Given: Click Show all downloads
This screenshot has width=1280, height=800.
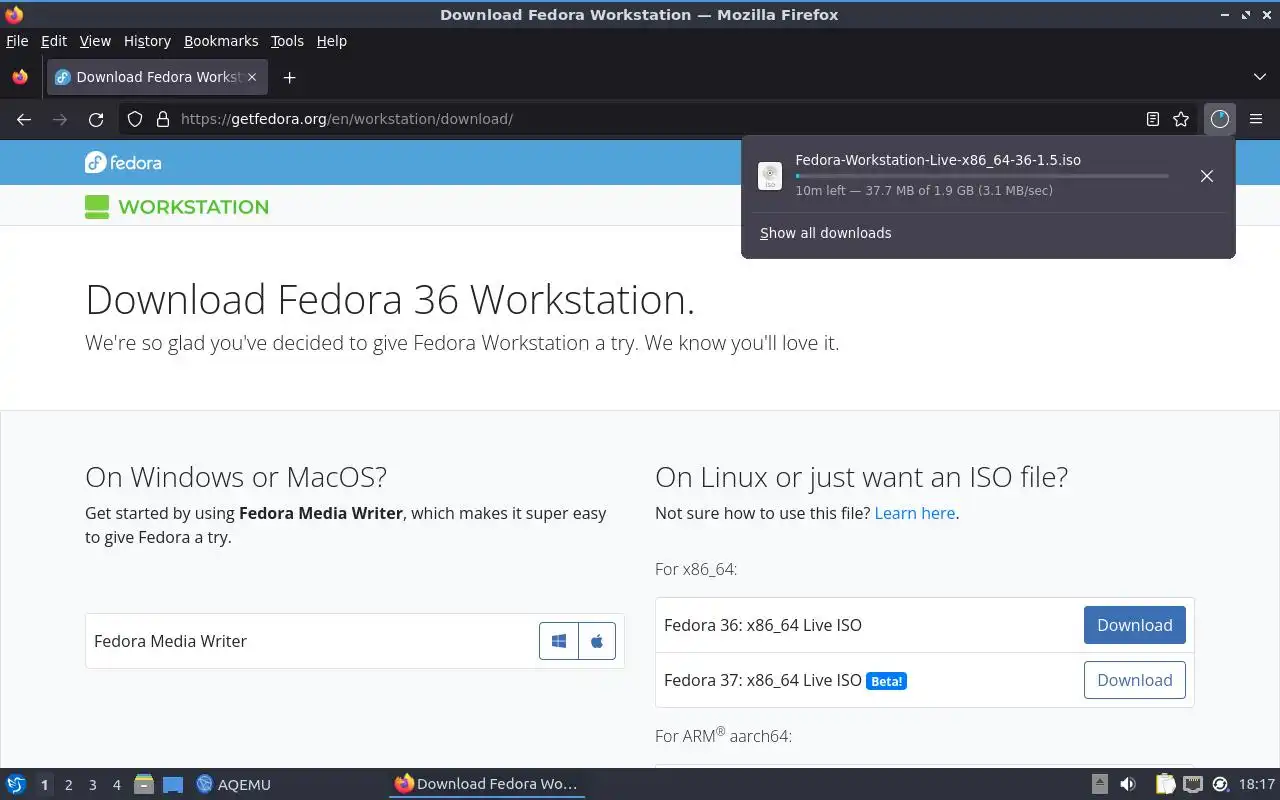Looking at the screenshot, I should pyautogui.click(x=825, y=233).
